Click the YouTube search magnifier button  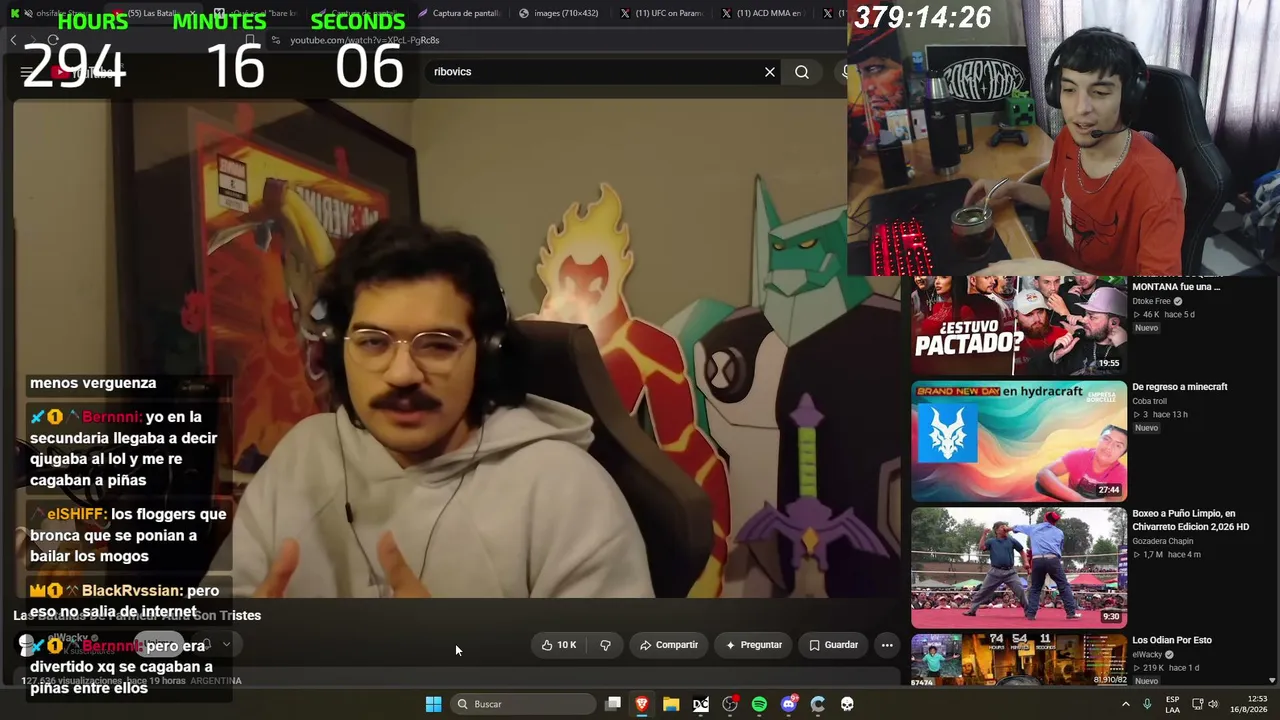pyautogui.click(x=802, y=72)
